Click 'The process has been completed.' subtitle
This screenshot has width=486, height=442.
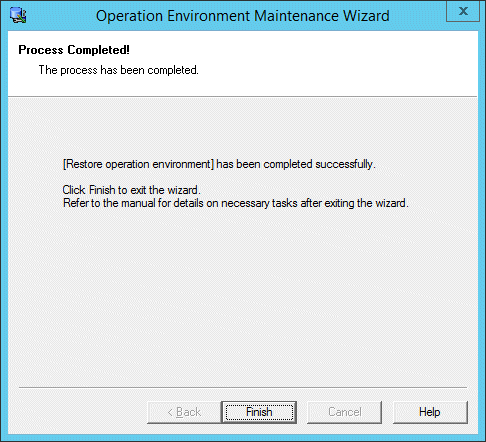(x=118, y=70)
